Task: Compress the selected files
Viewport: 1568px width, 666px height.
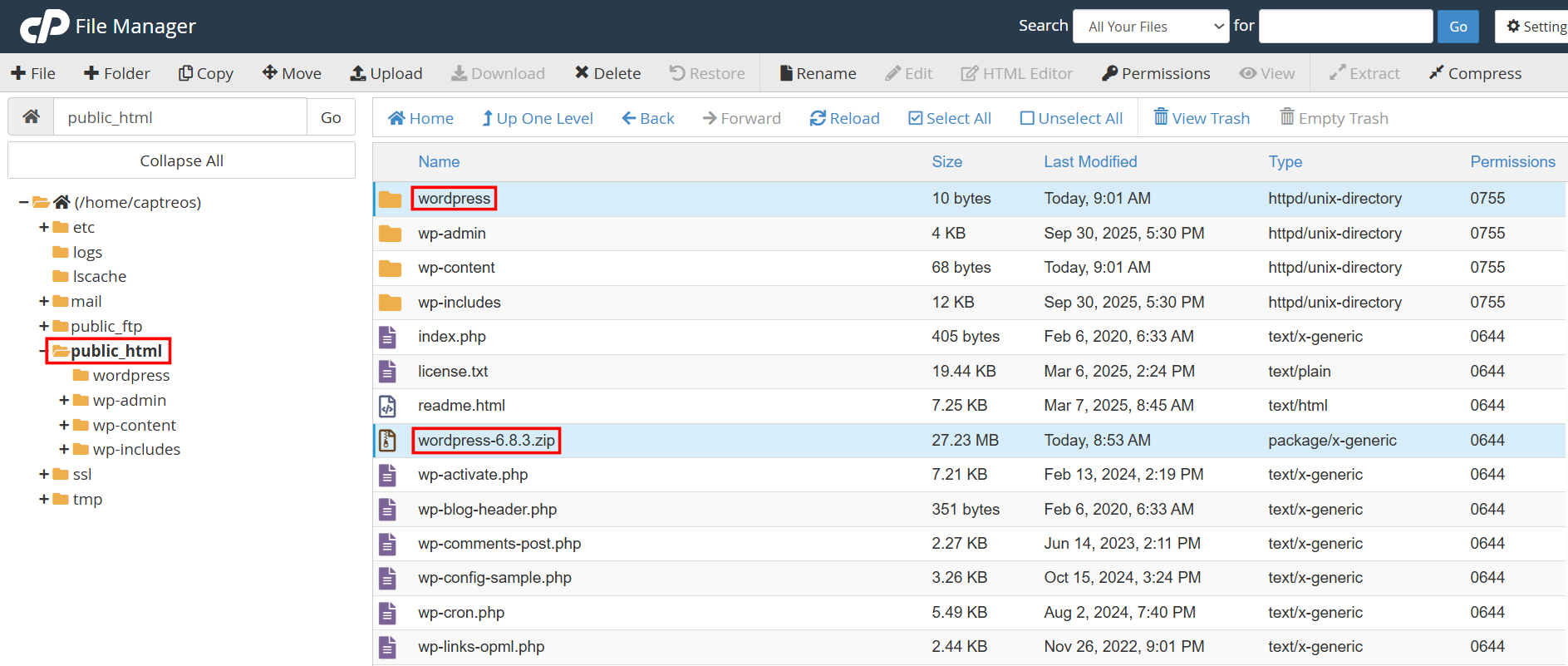Action: 1476,73
